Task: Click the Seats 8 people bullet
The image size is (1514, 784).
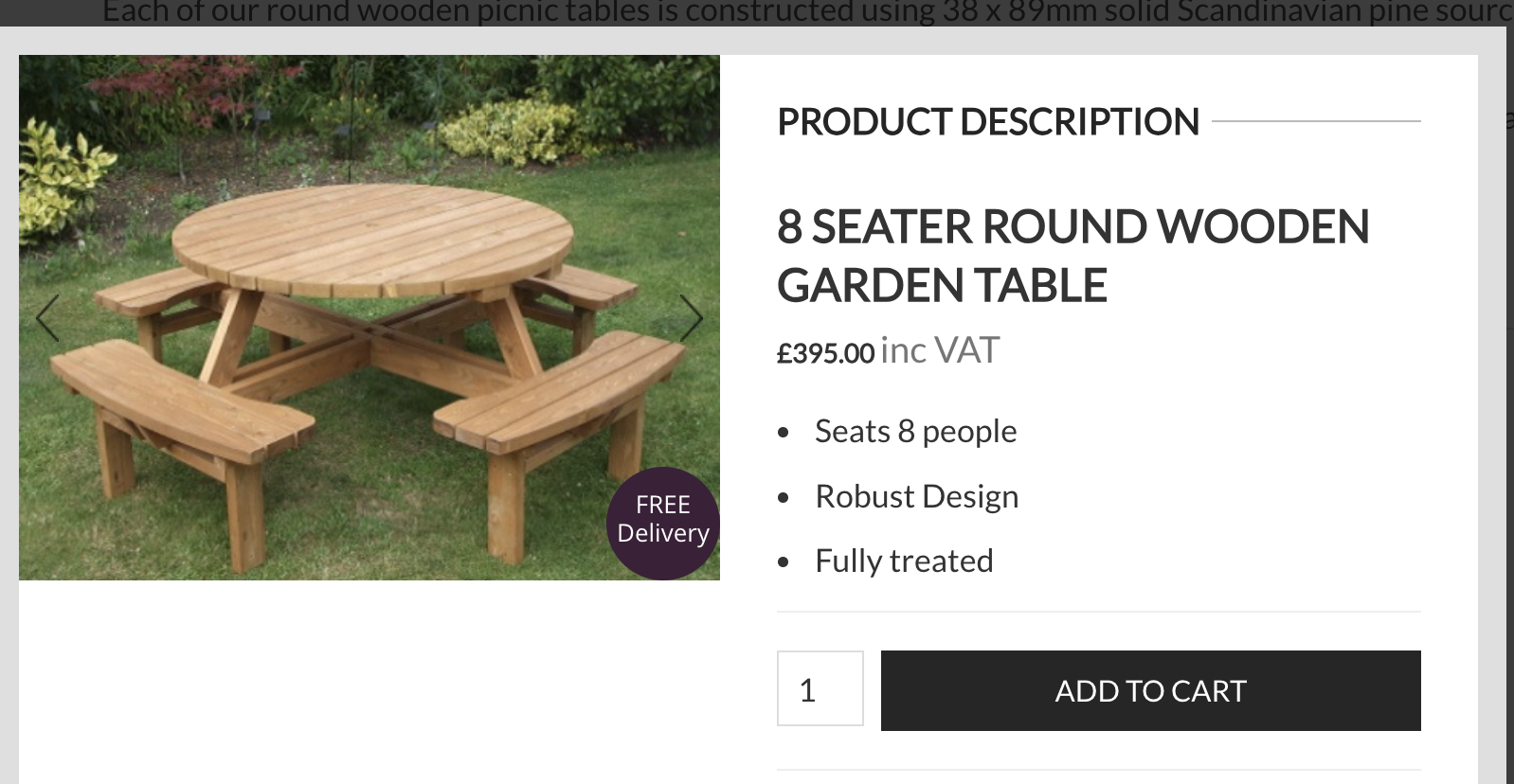Action: coord(915,432)
